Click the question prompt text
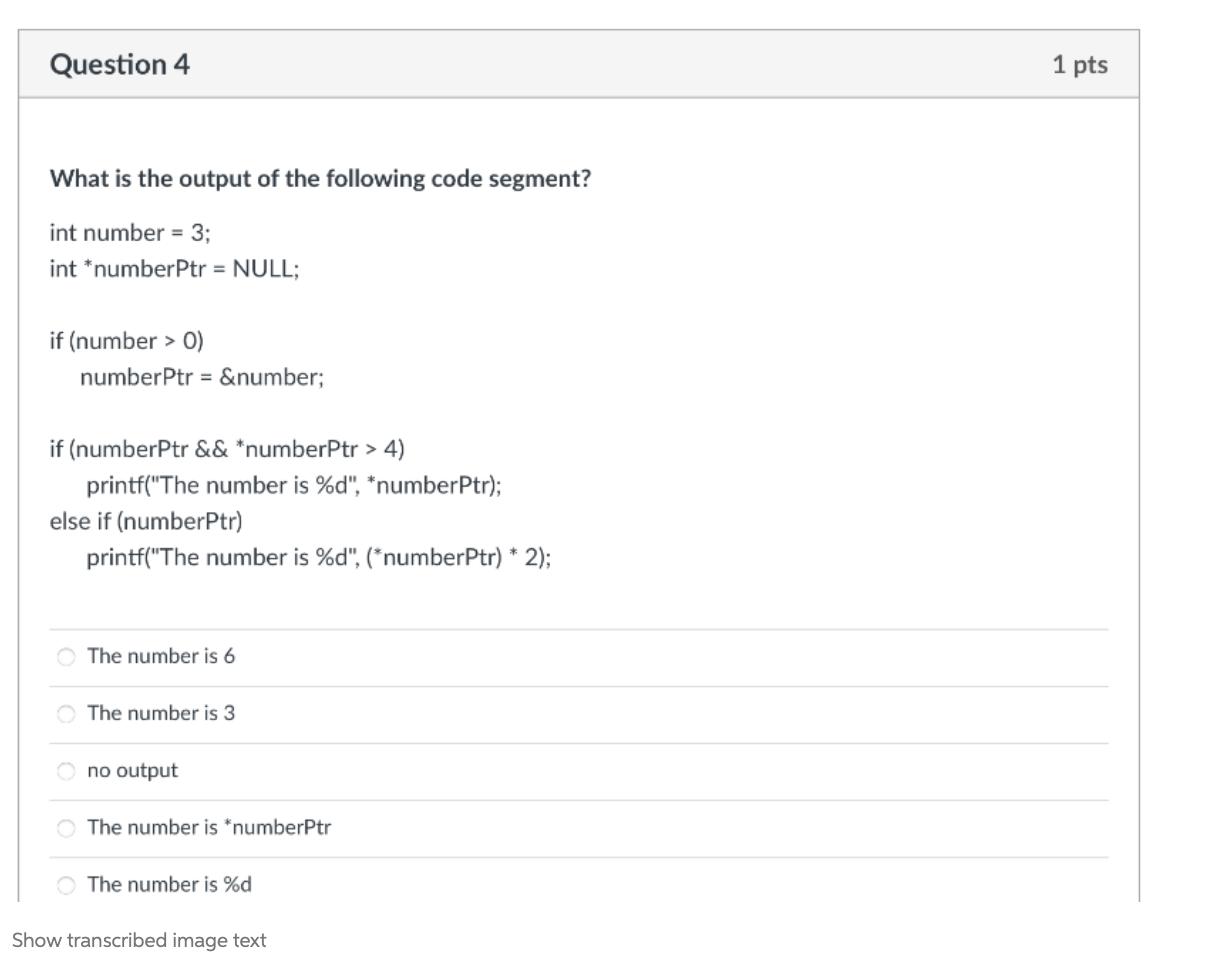This screenshot has width=1214, height=970. (321, 178)
